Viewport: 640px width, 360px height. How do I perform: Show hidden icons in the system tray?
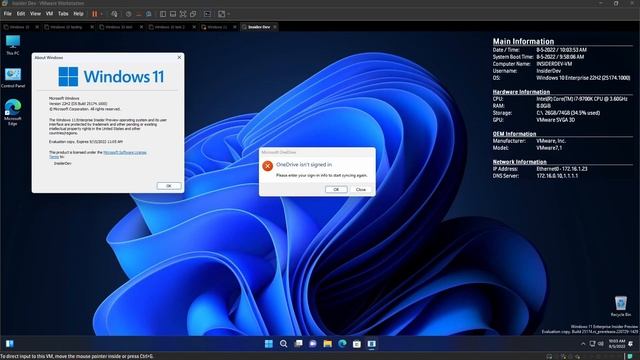click(x=583, y=344)
